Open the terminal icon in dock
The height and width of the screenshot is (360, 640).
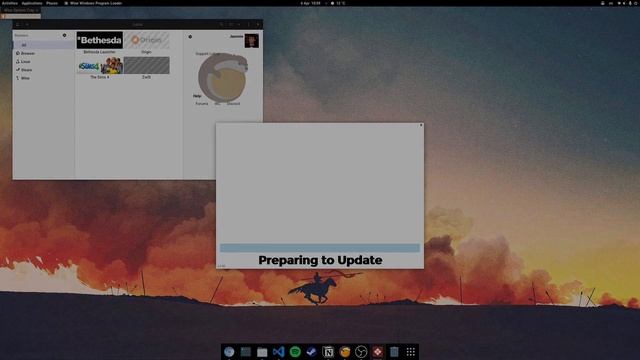pos(246,351)
